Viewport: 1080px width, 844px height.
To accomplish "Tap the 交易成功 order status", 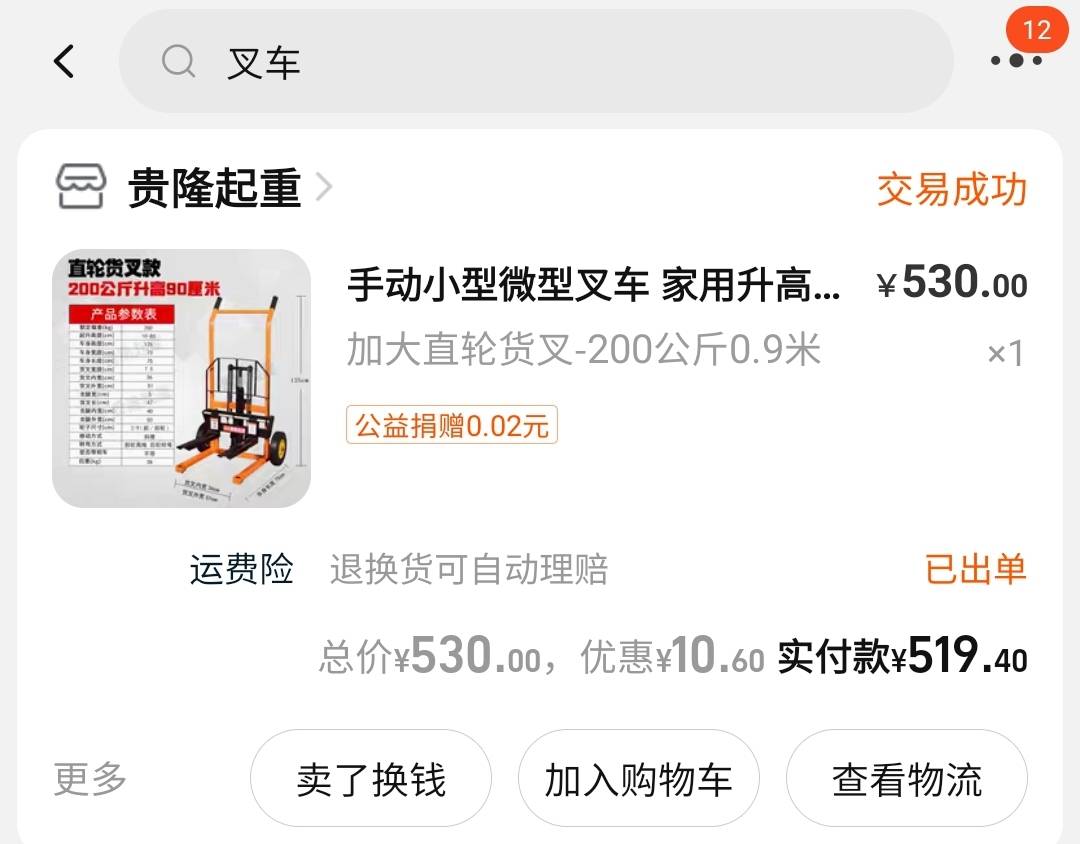I will tap(951, 189).
